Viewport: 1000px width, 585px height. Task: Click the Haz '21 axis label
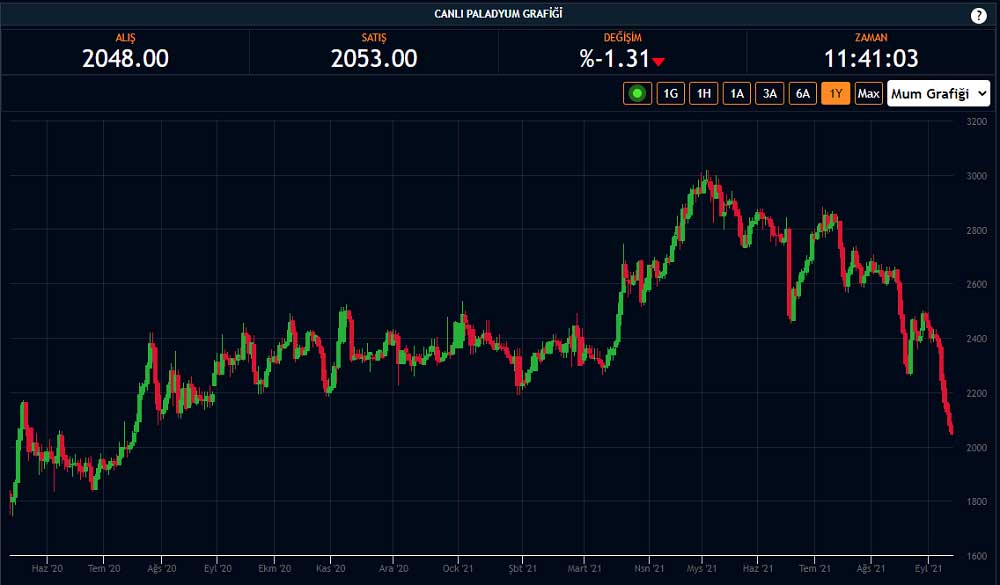(758, 568)
